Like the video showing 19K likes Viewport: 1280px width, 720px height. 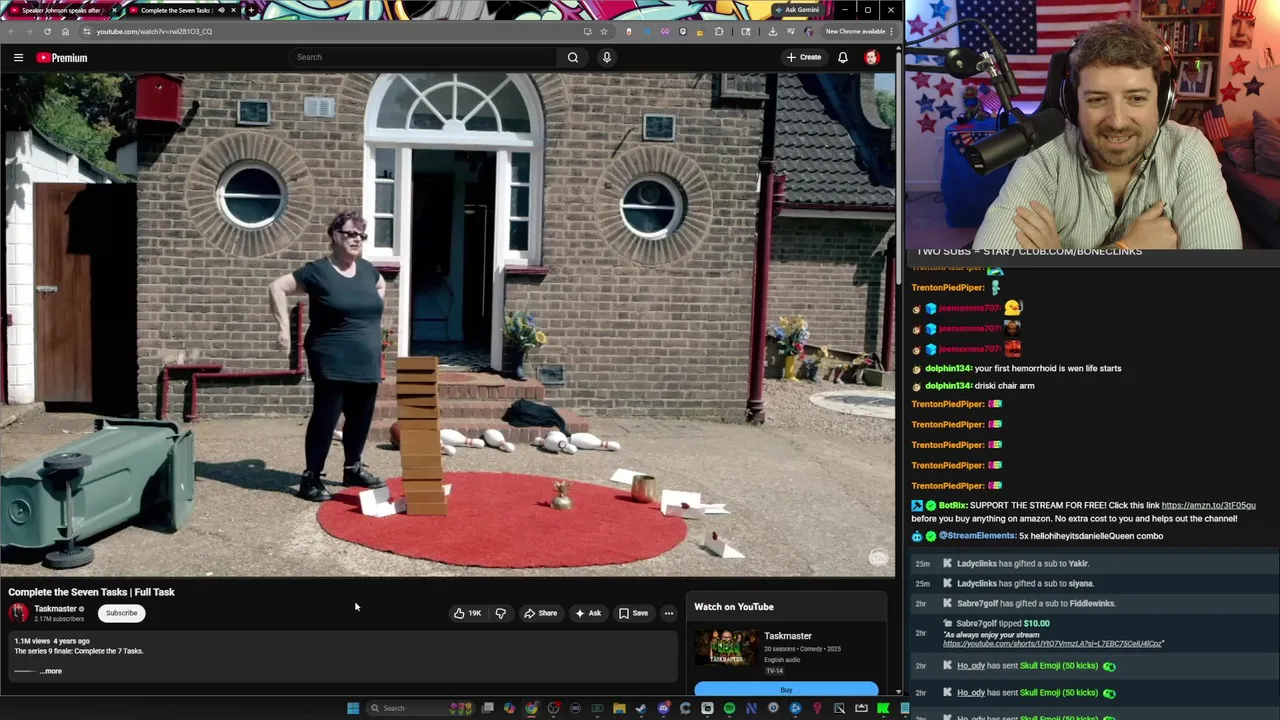tap(467, 613)
